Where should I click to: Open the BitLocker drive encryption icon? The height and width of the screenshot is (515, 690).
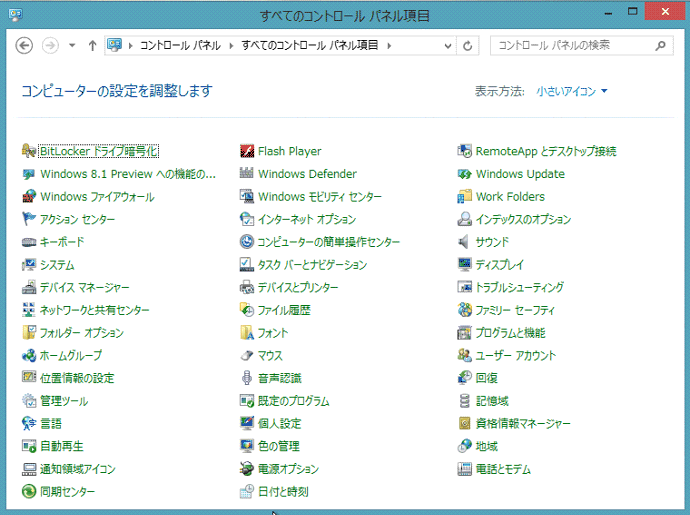click(29, 151)
